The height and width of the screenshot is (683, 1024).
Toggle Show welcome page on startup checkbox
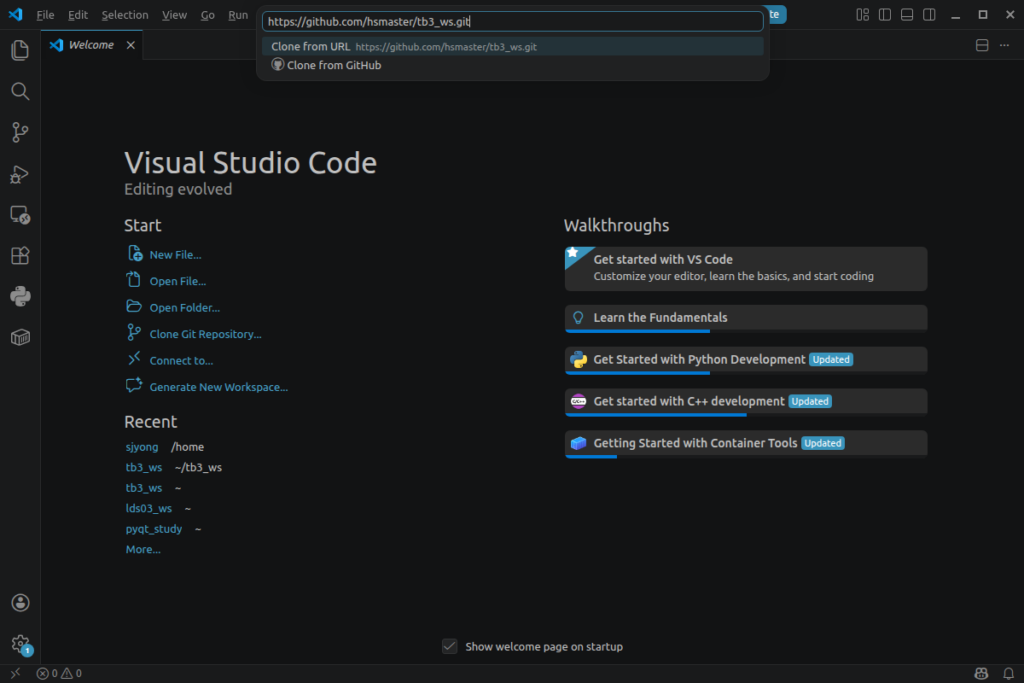pyautogui.click(x=449, y=646)
